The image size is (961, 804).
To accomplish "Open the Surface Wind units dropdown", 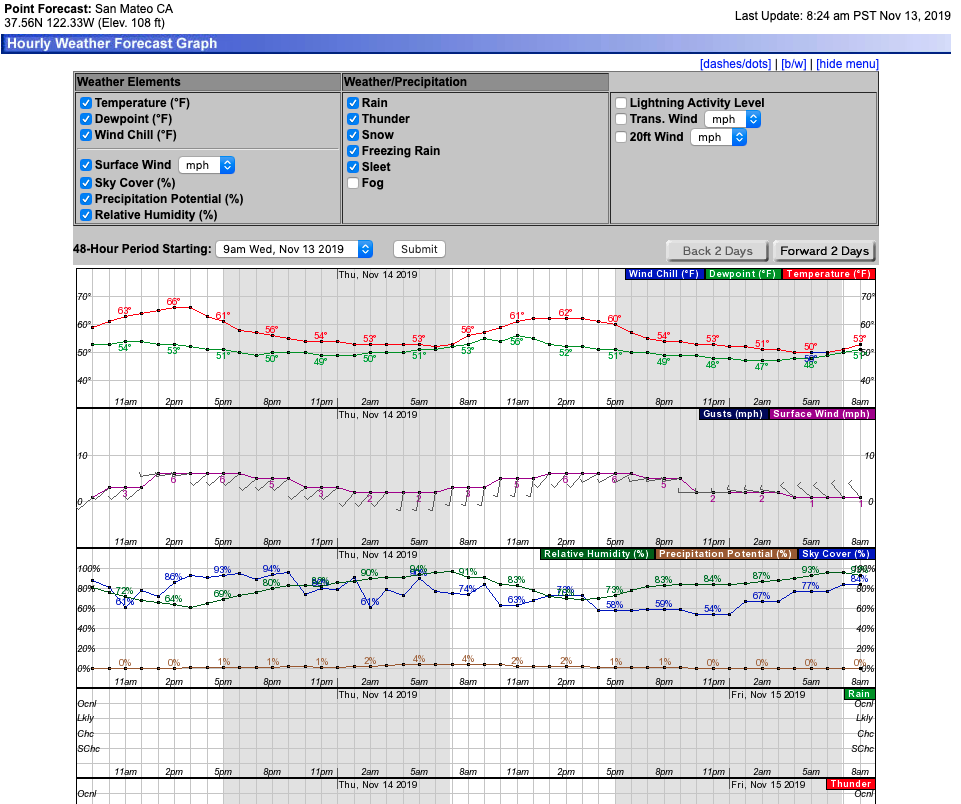I will click(x=207, y=165).
